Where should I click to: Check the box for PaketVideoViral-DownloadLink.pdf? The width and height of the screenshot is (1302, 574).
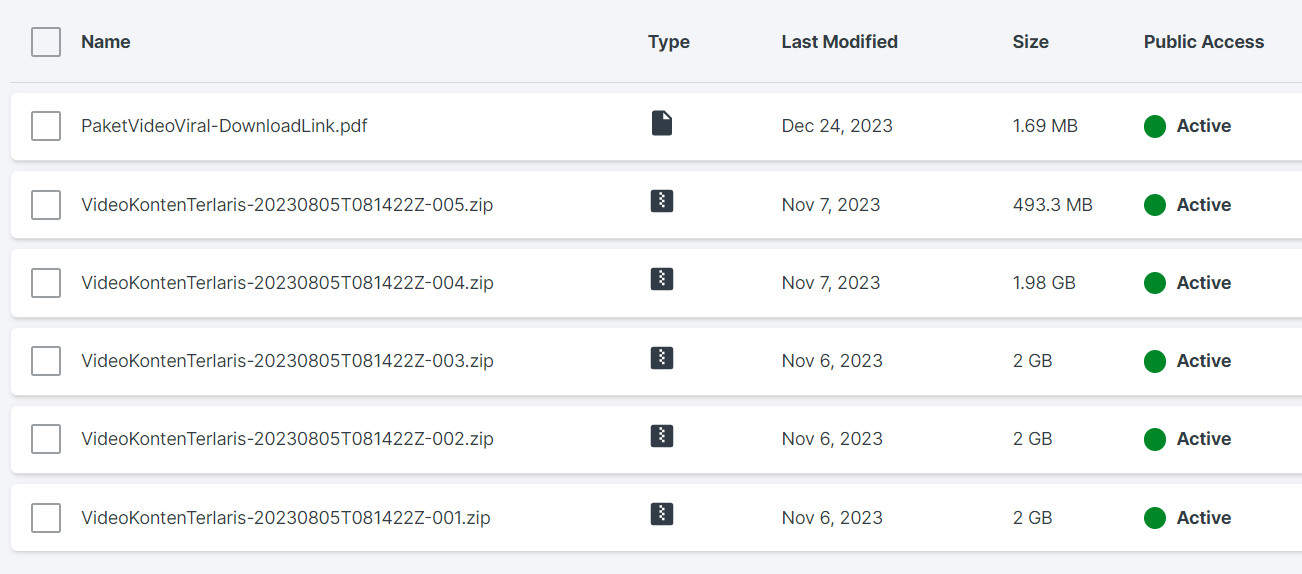point(46,126)
